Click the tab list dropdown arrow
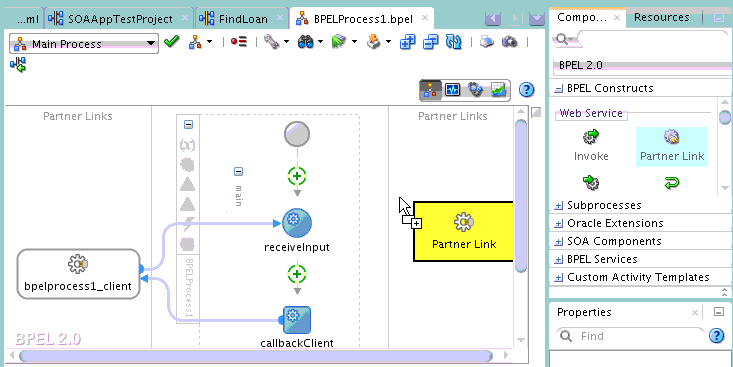Screen dimensions: 733x367 click(x=537, y=19)
